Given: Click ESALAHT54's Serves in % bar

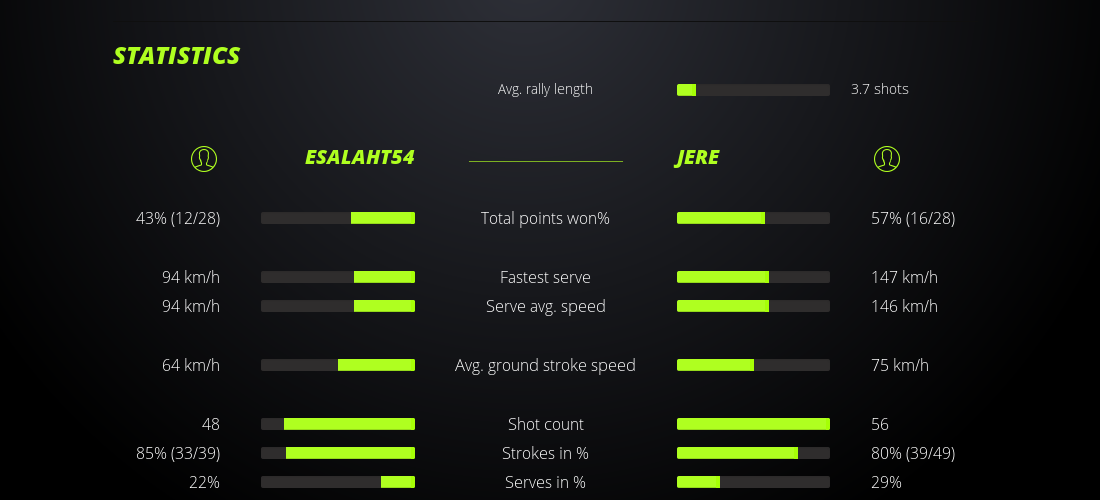Looking at the screenshot, I should [338, 482].
